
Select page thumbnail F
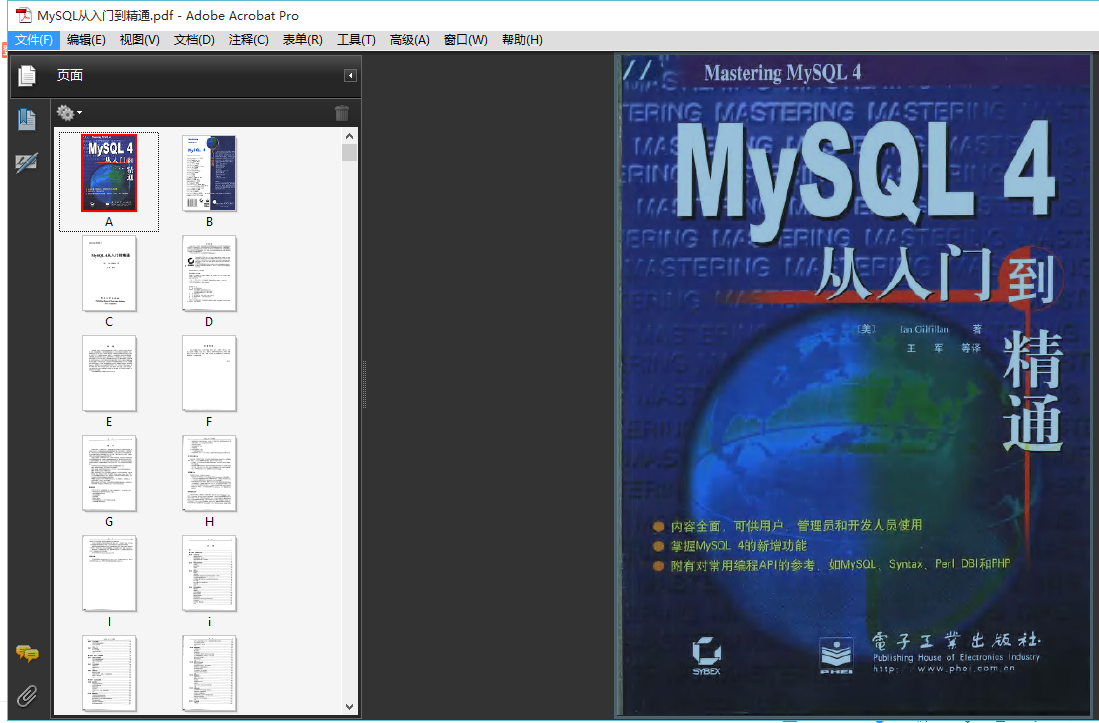[209, 373]
